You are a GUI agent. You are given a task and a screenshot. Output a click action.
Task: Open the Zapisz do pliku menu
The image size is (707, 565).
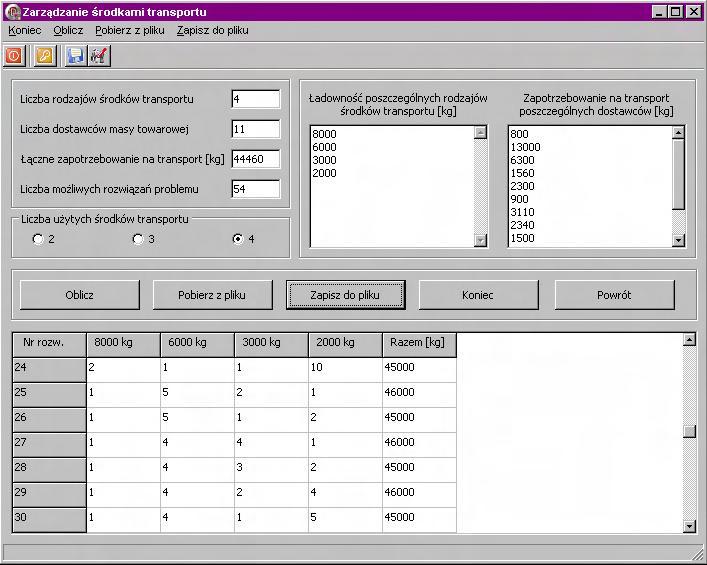212,30
